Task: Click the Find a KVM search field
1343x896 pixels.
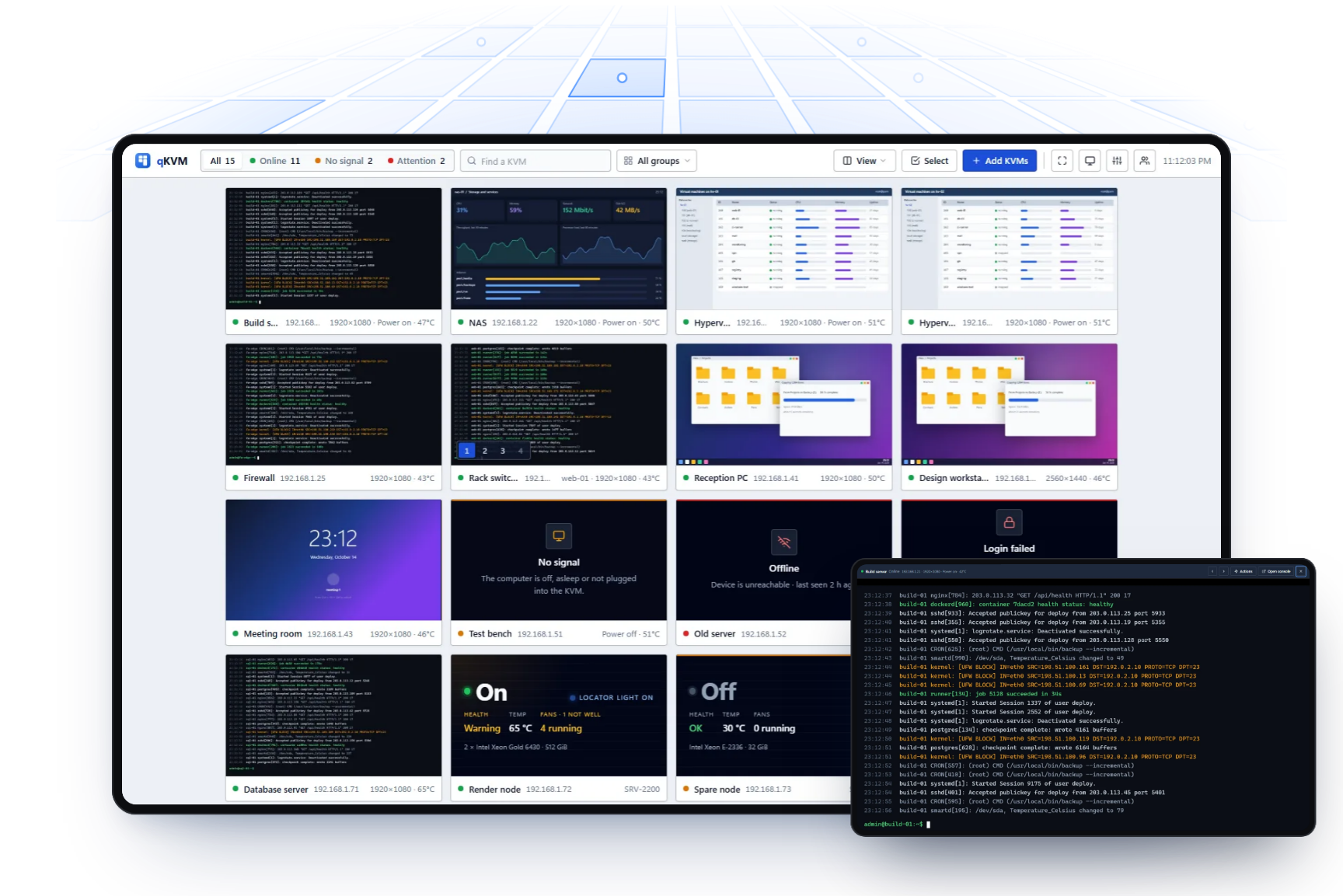Action: 535,161
